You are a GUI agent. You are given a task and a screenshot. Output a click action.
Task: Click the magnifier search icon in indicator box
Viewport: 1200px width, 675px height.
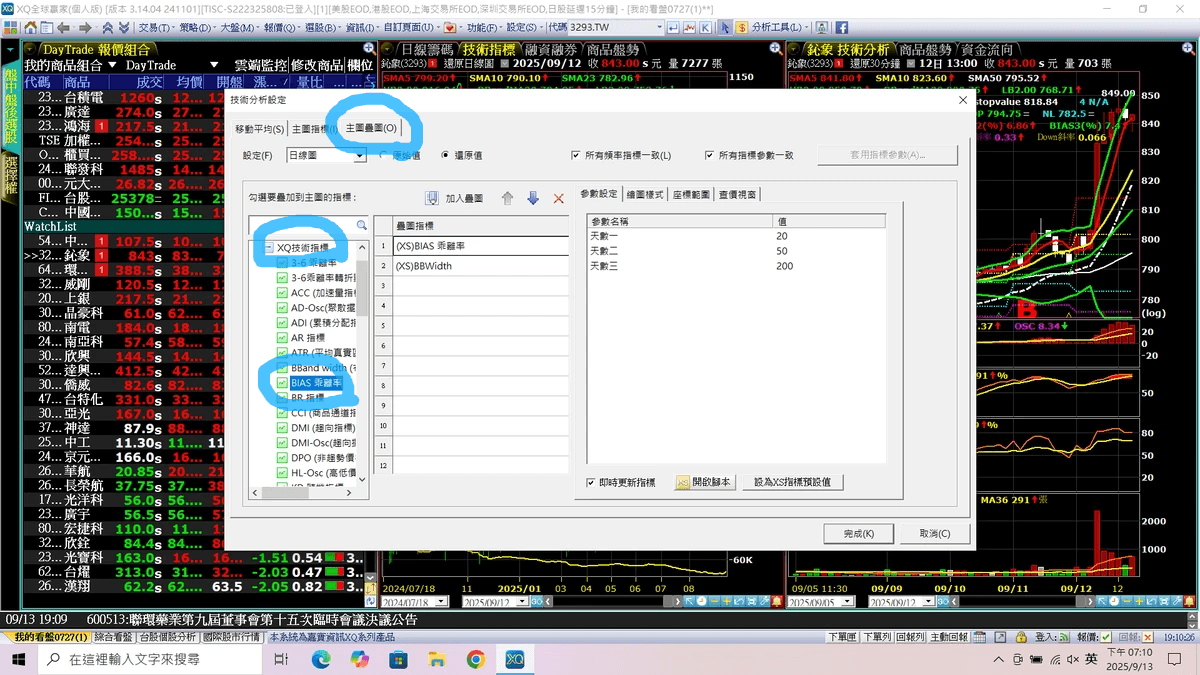click(x=361, y=226)
